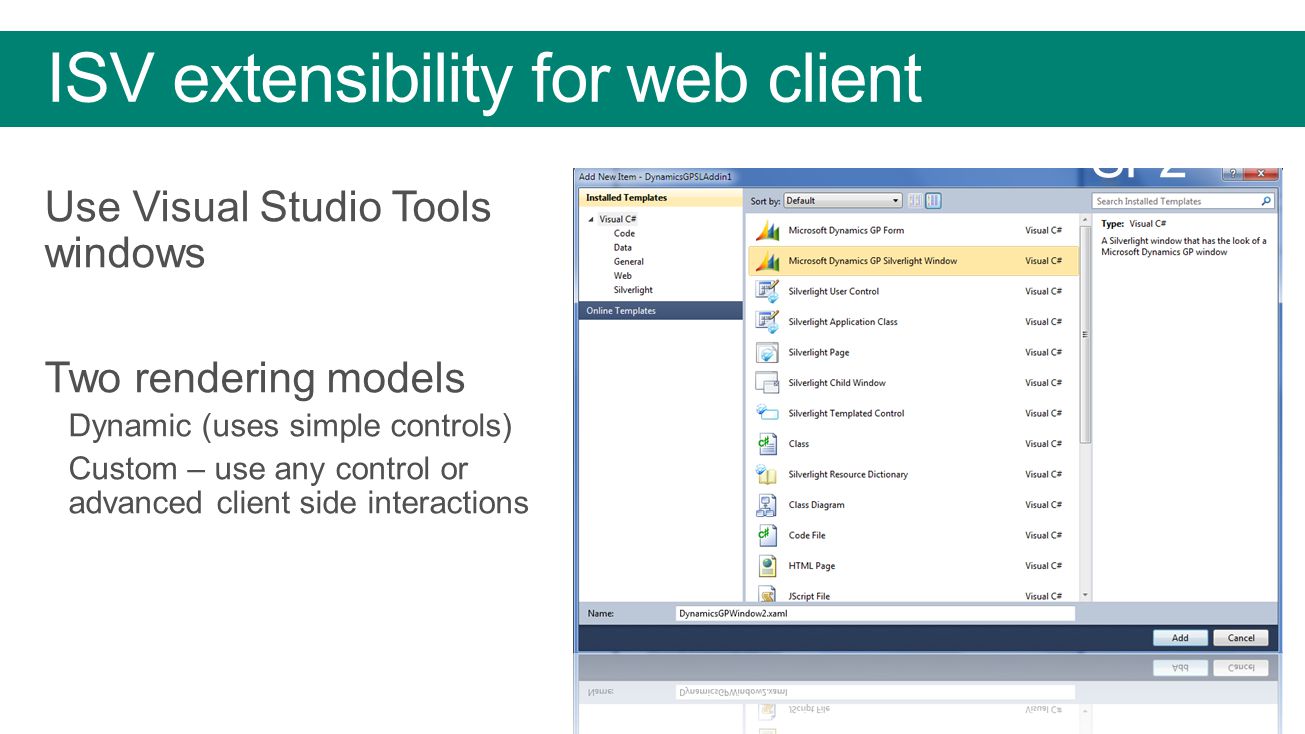
Task: Select the Silverlight Templated Control template name
Action: click(x=846, y=413)
